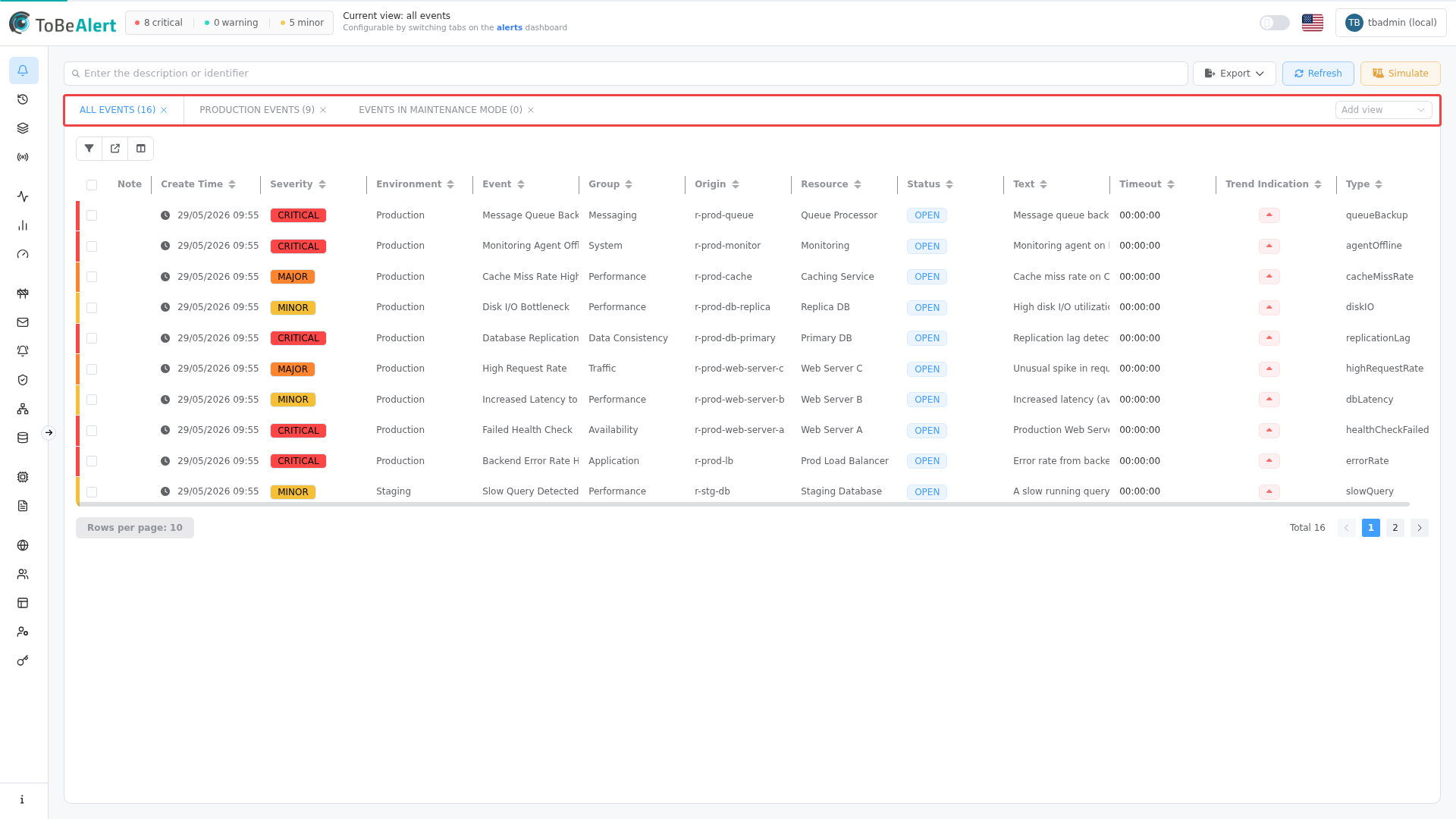Click the 8 critical counter badge
Viewport: 1456px width, 819px height.
pyautogui.click(x=158, y=23)
